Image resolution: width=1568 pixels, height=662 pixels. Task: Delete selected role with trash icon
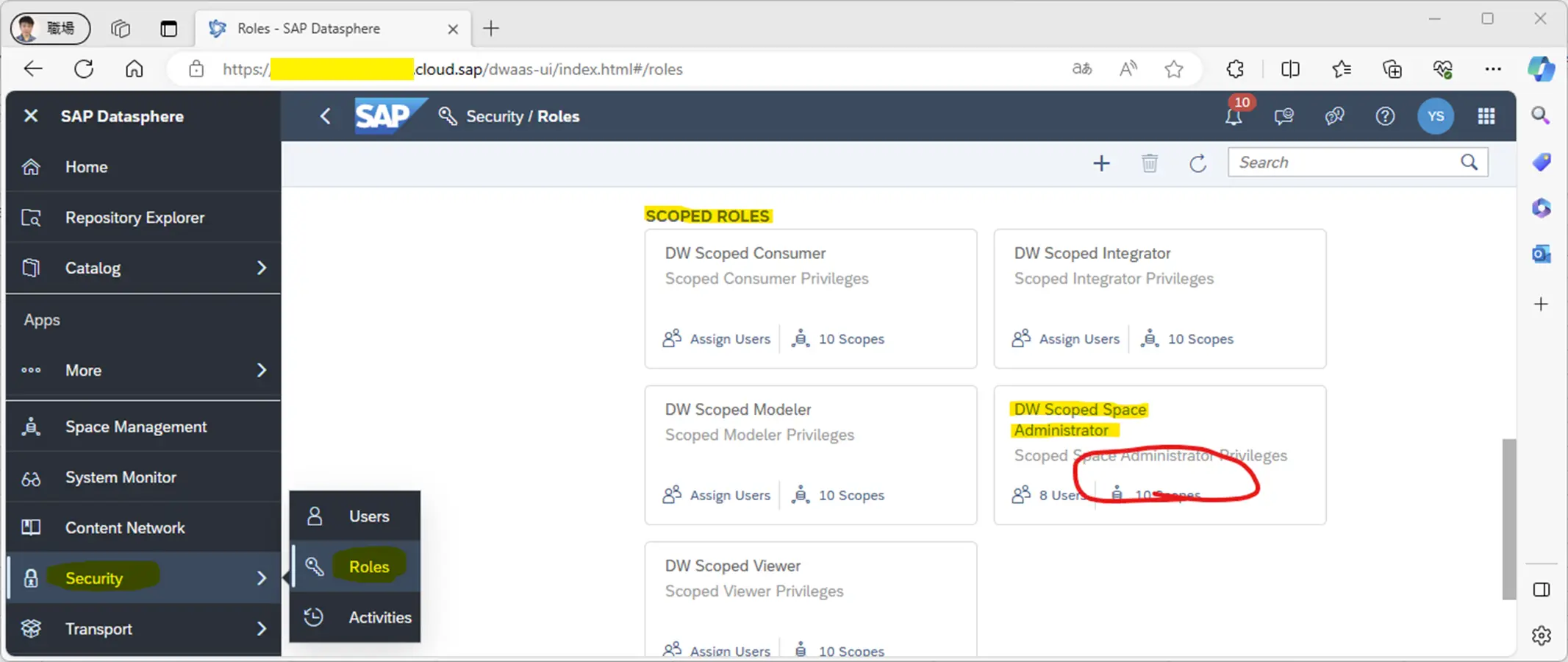[x=1150, y=163]
